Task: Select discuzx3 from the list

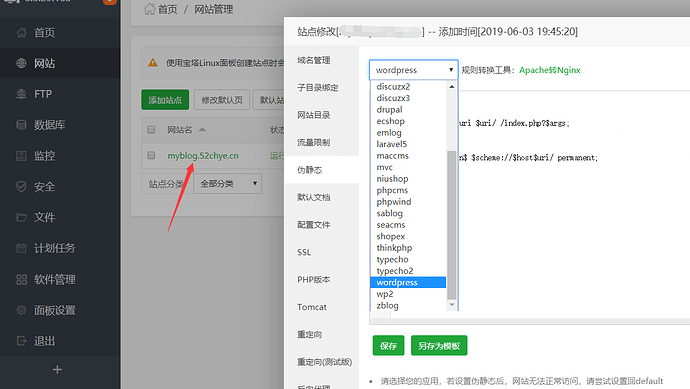Action: pos(408,98)
